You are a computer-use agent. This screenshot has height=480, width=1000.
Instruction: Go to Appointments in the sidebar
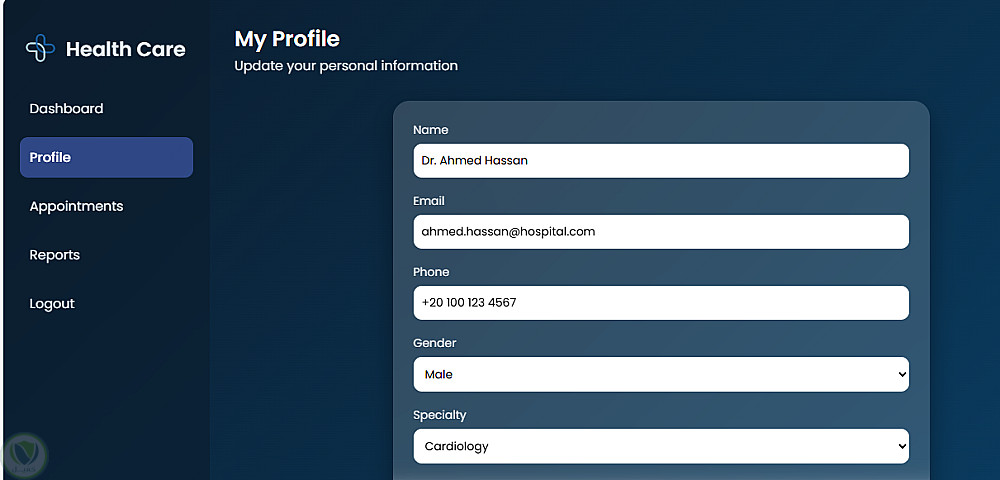(x=76, y=207)
